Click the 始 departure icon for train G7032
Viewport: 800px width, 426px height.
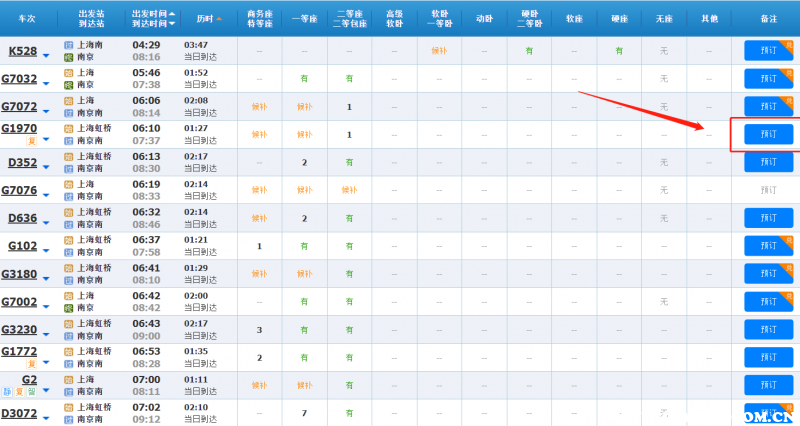[69, 73]
